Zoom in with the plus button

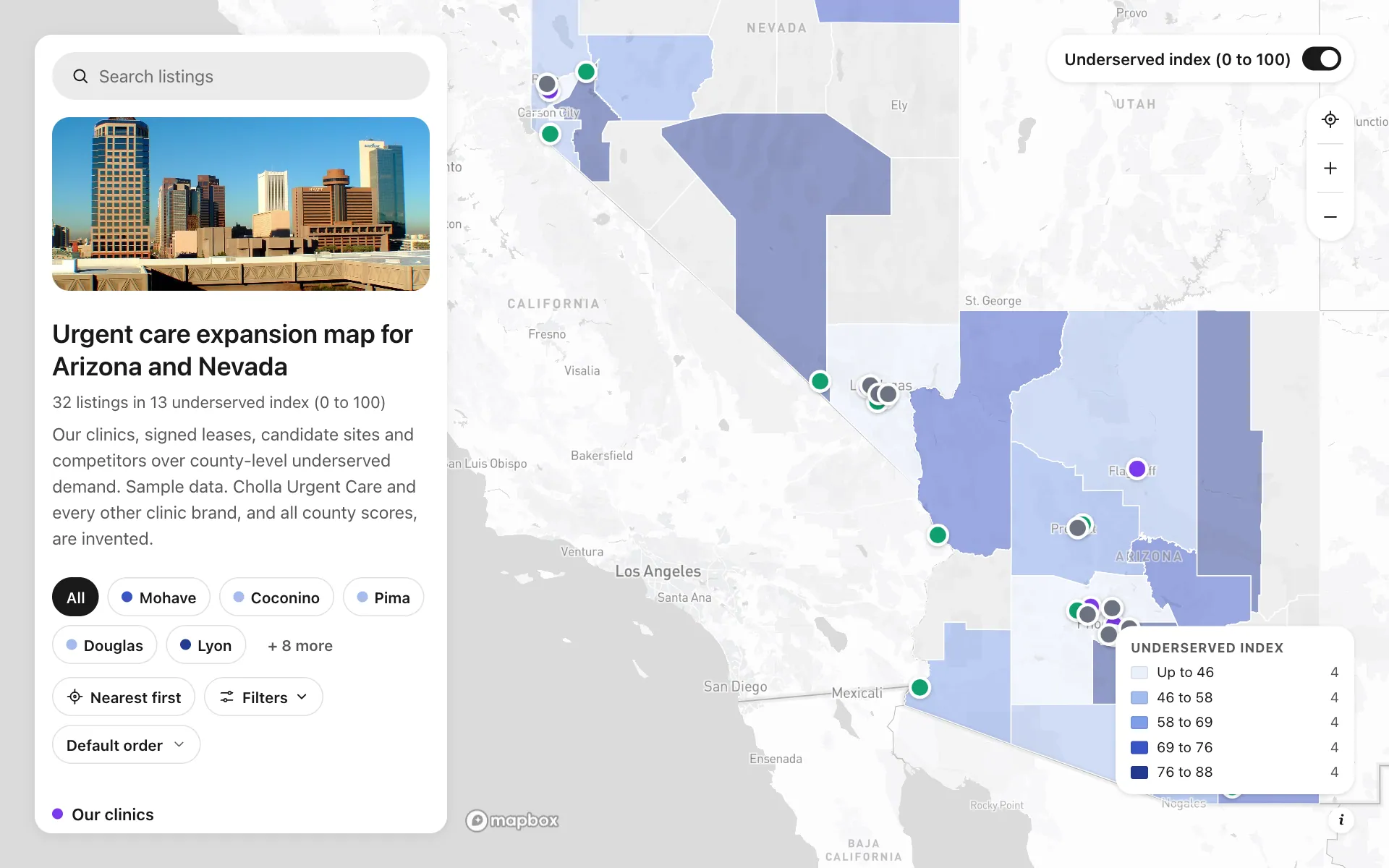1330,168
